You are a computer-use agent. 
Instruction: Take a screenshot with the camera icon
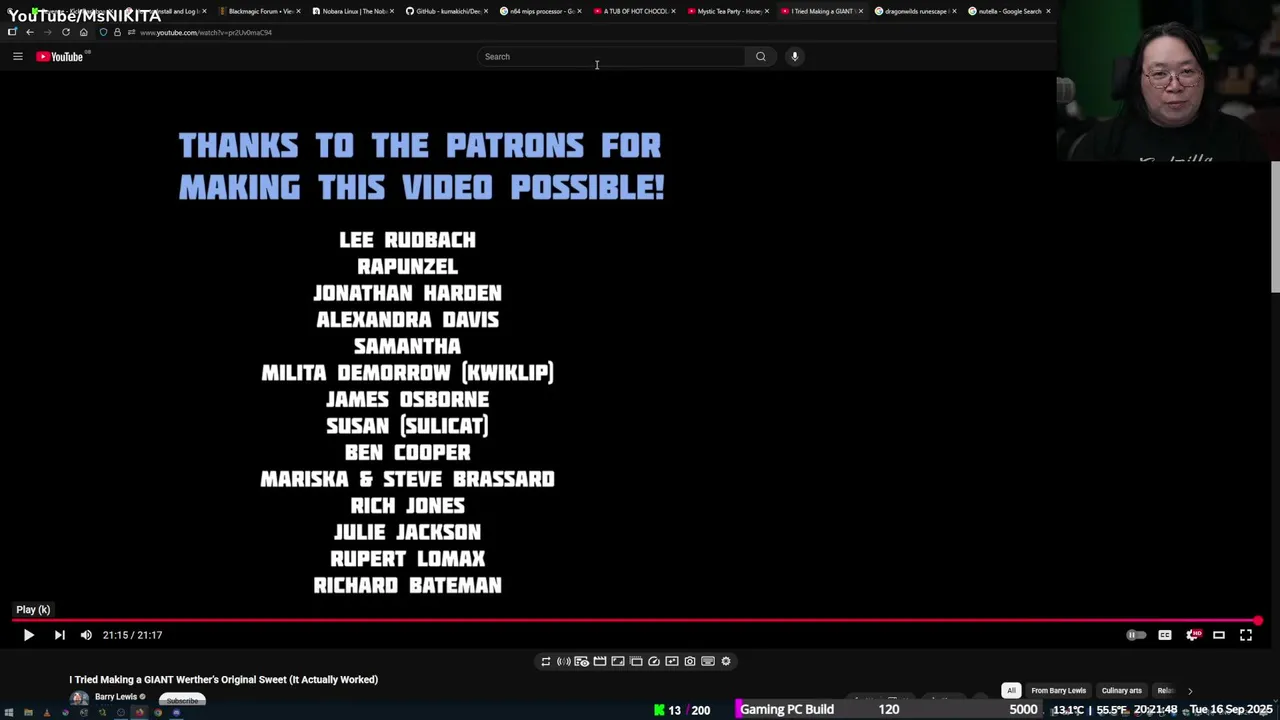coord(689,661)
